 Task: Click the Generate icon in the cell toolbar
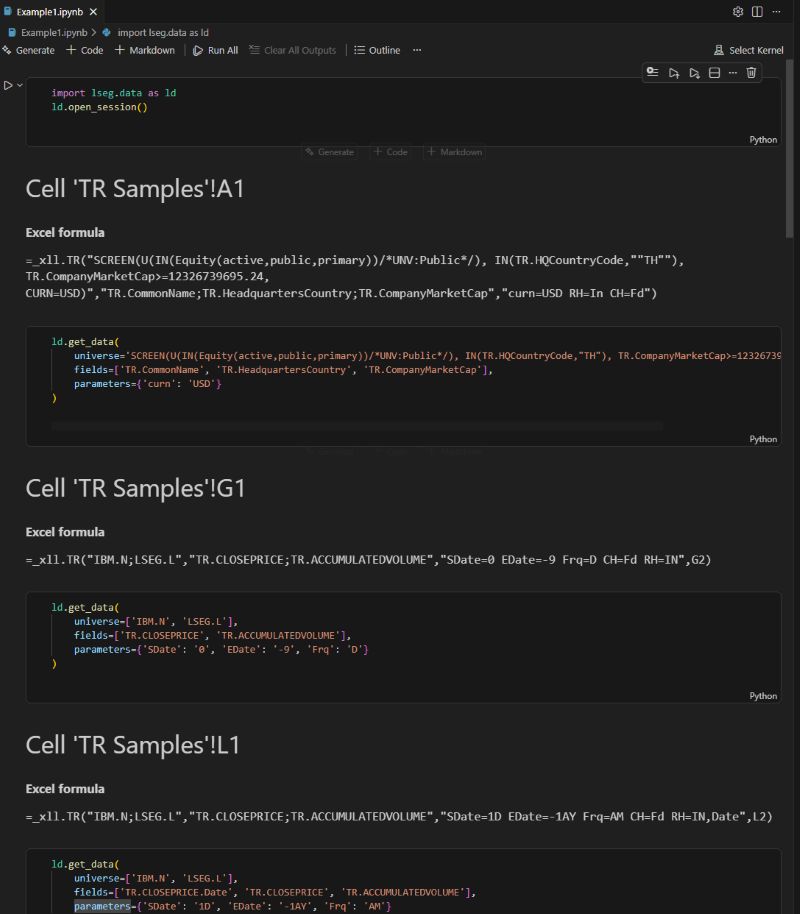[x=652, y=72]
